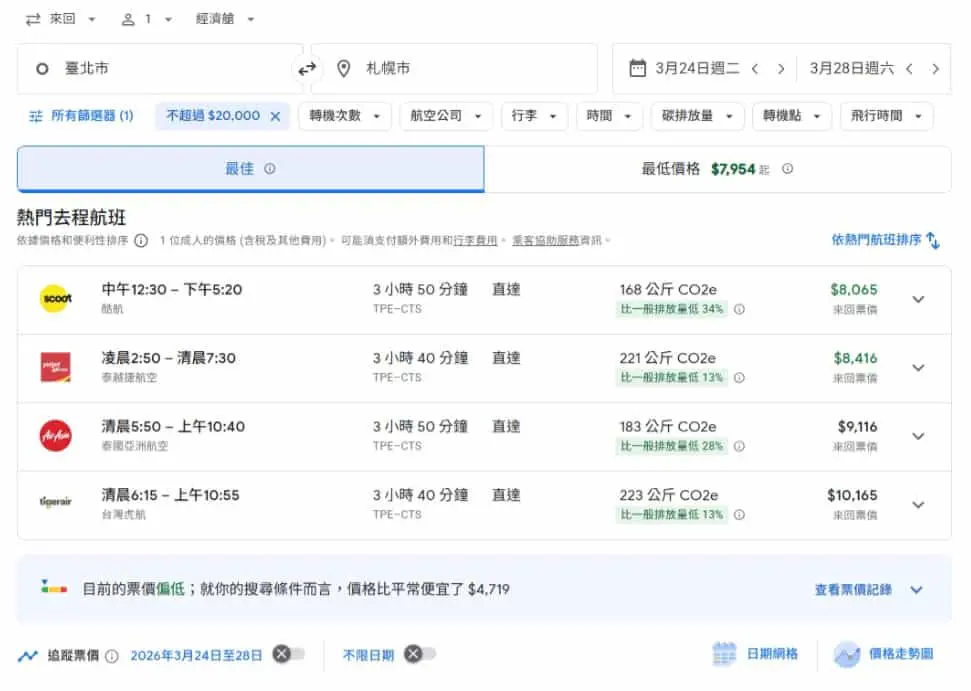Screen dimensions: 971x691
Task: Remove the 不超過 $20,000 price filter
Action: pos(276,116)
